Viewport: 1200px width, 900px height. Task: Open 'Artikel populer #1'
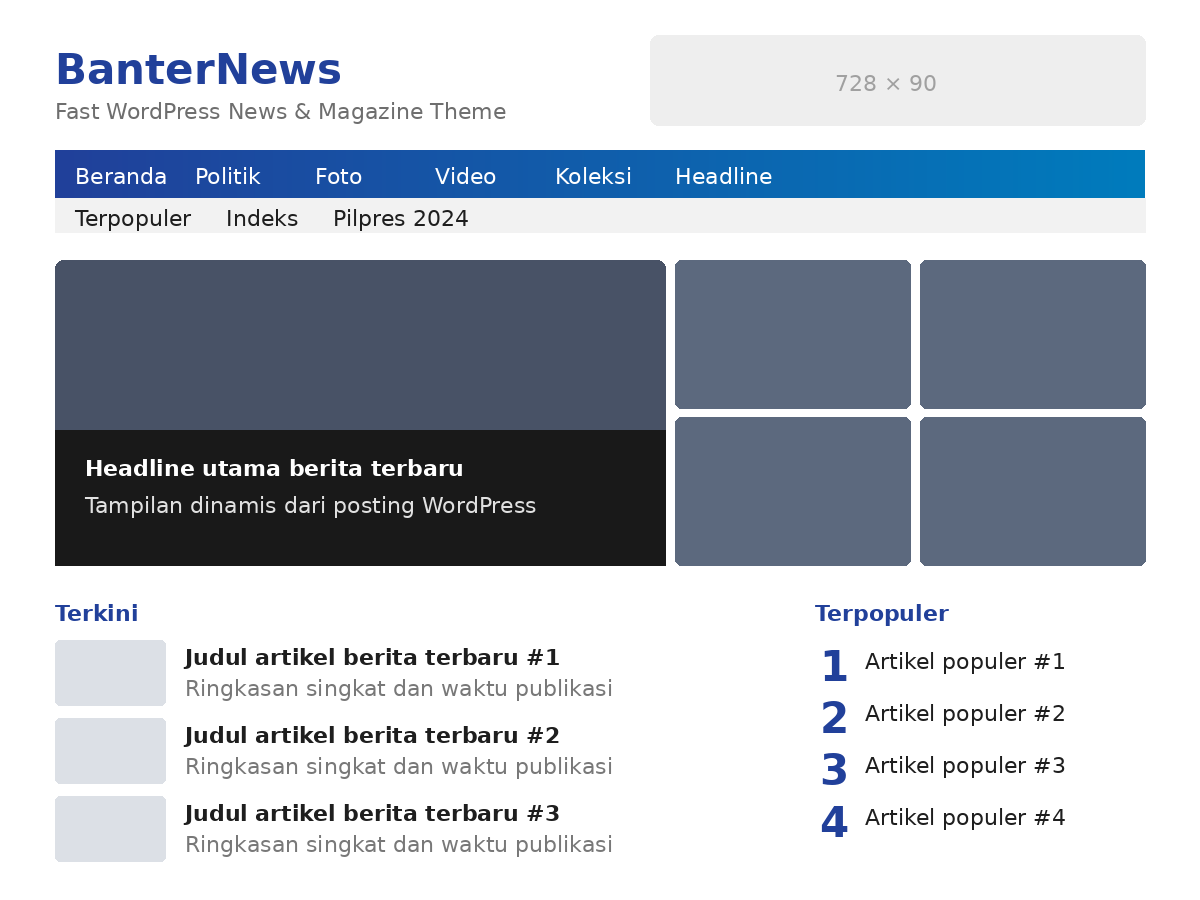pos(965,662)
